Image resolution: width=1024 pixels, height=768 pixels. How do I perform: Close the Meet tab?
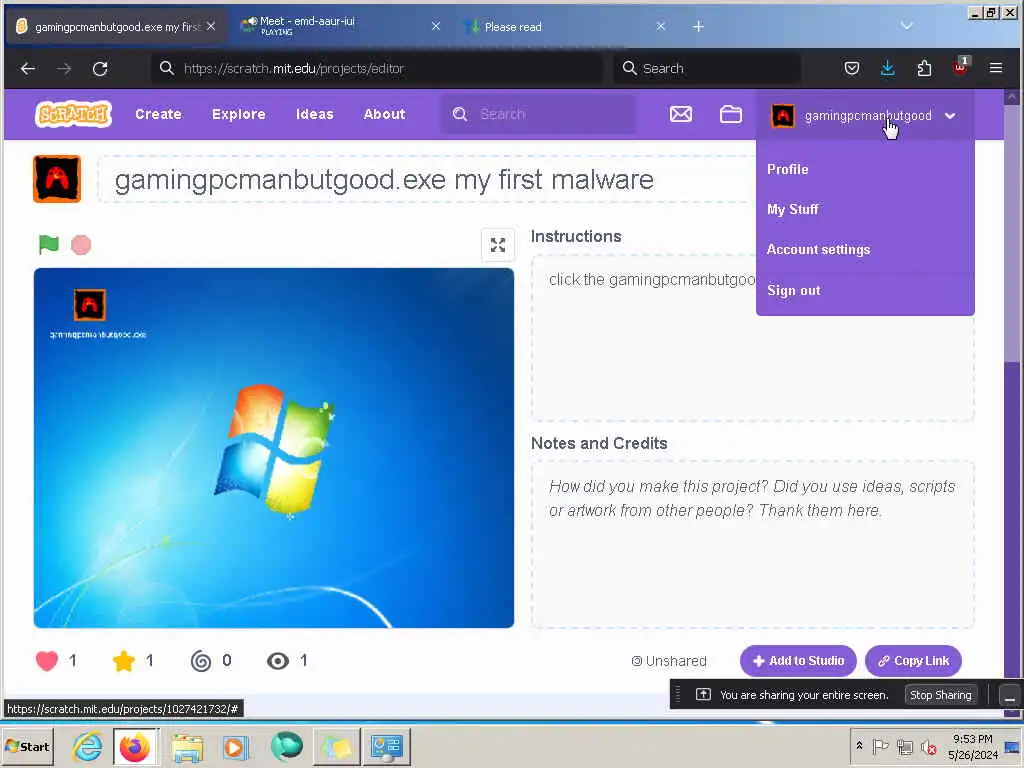(436, 26)
